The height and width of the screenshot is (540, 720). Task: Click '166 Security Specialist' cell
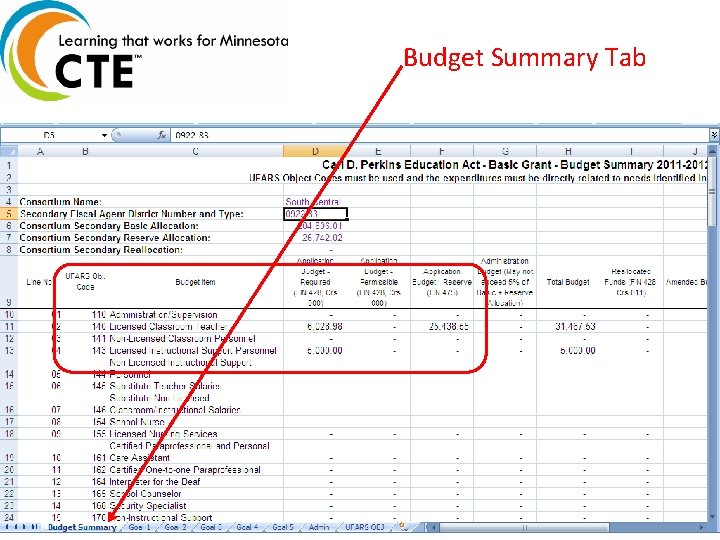(147, 506)
